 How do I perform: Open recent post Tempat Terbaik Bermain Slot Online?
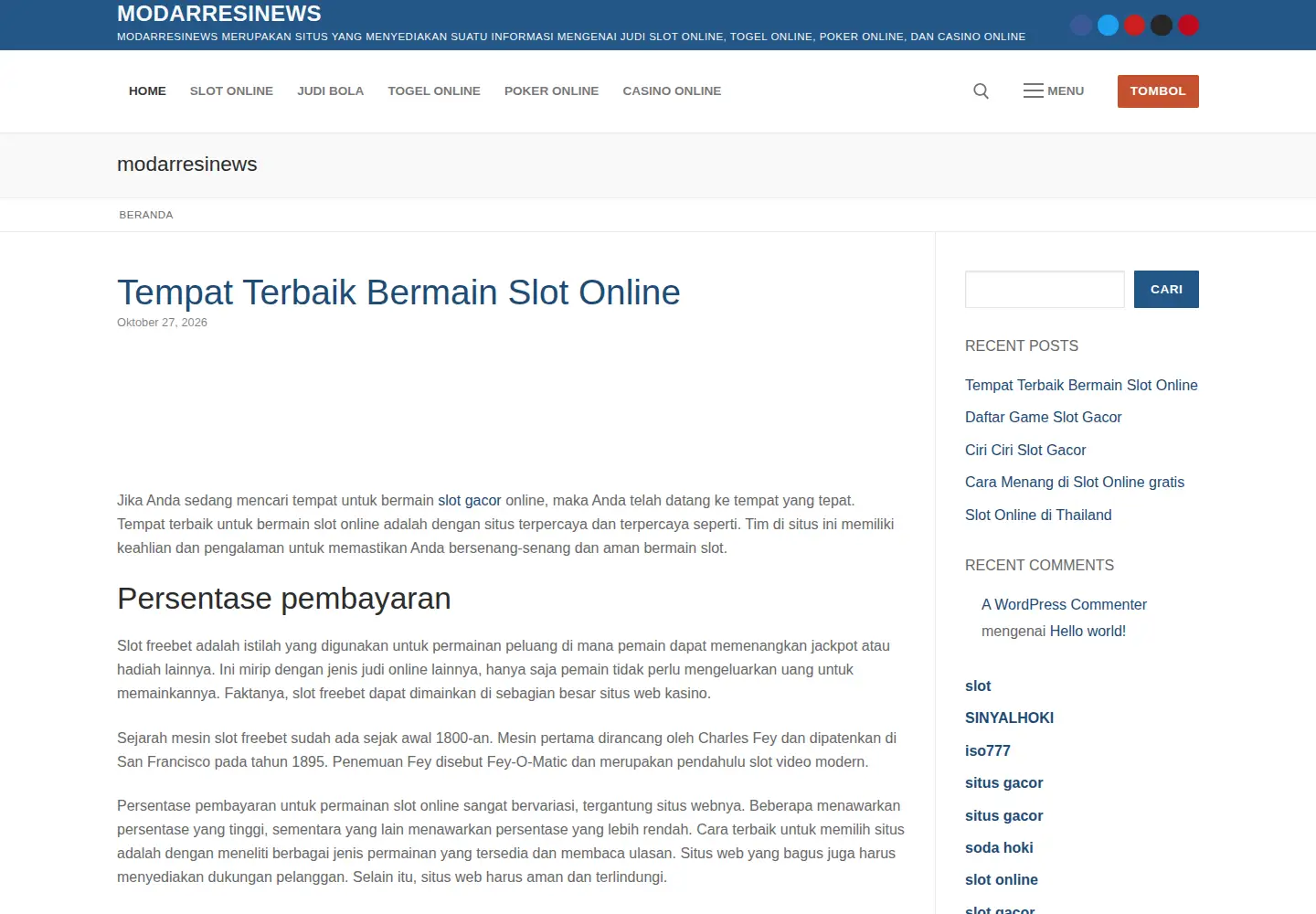pyautogui.click(x=1081, y=386)
